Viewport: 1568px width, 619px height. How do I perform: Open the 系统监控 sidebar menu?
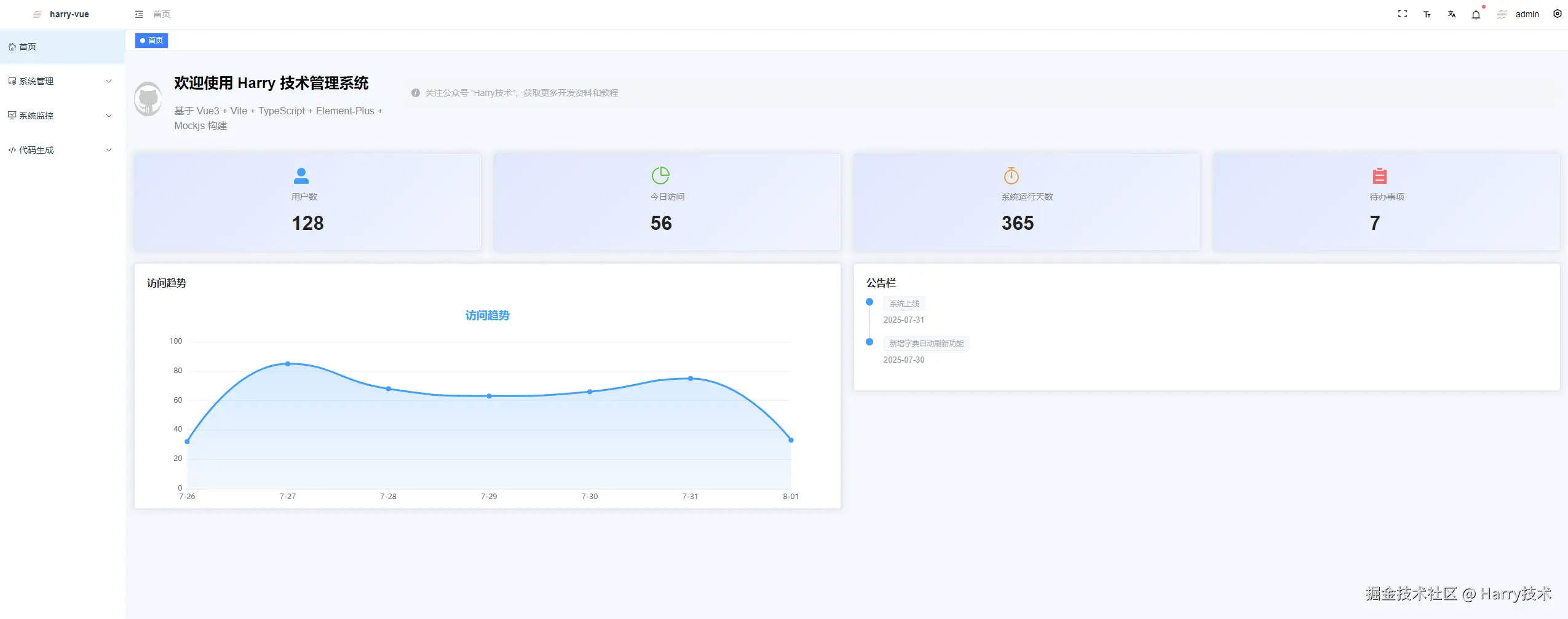click(x=62, y=116)
